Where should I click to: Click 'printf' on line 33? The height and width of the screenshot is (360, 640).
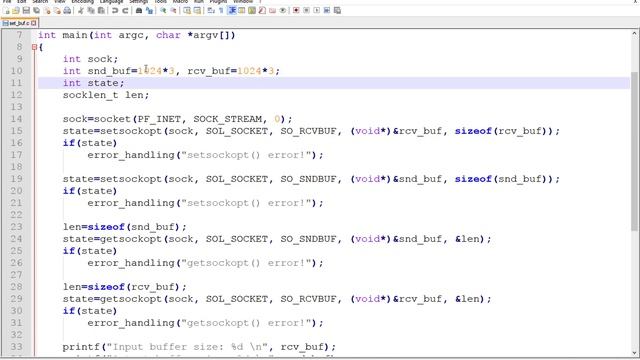[81, 347]
